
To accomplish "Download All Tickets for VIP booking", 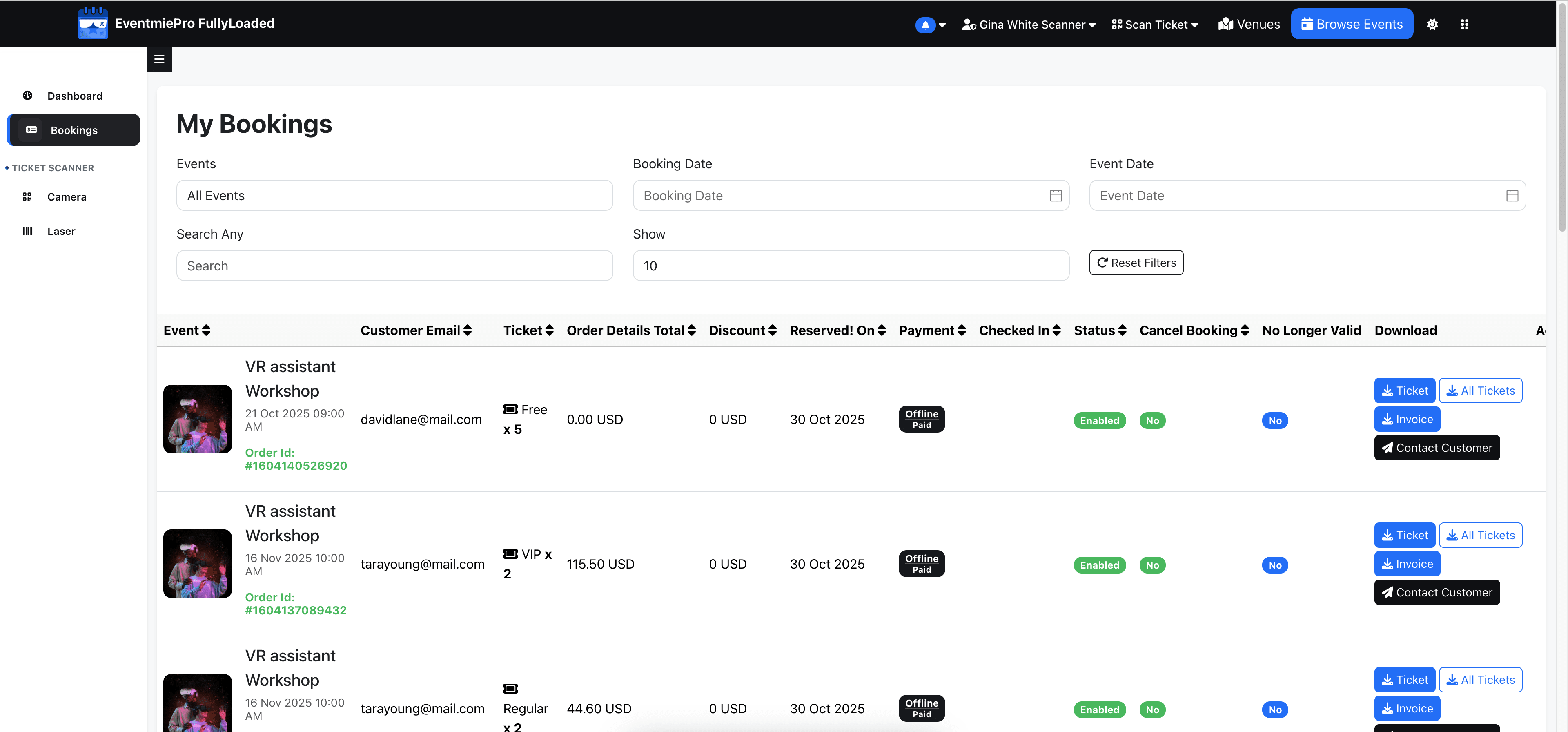I will (1480, 535).
